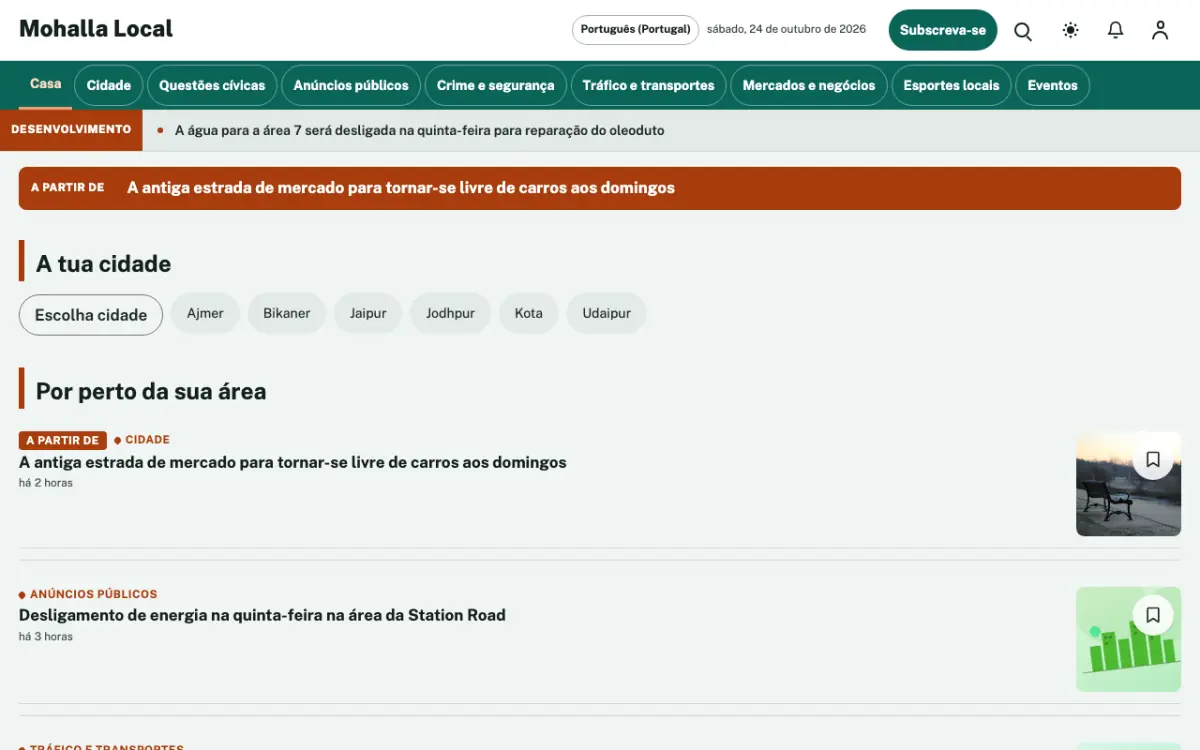The height and width of the screenshot is (750, 1200).
Task: Select the Casa tab
Action: [x=46, y=84]
